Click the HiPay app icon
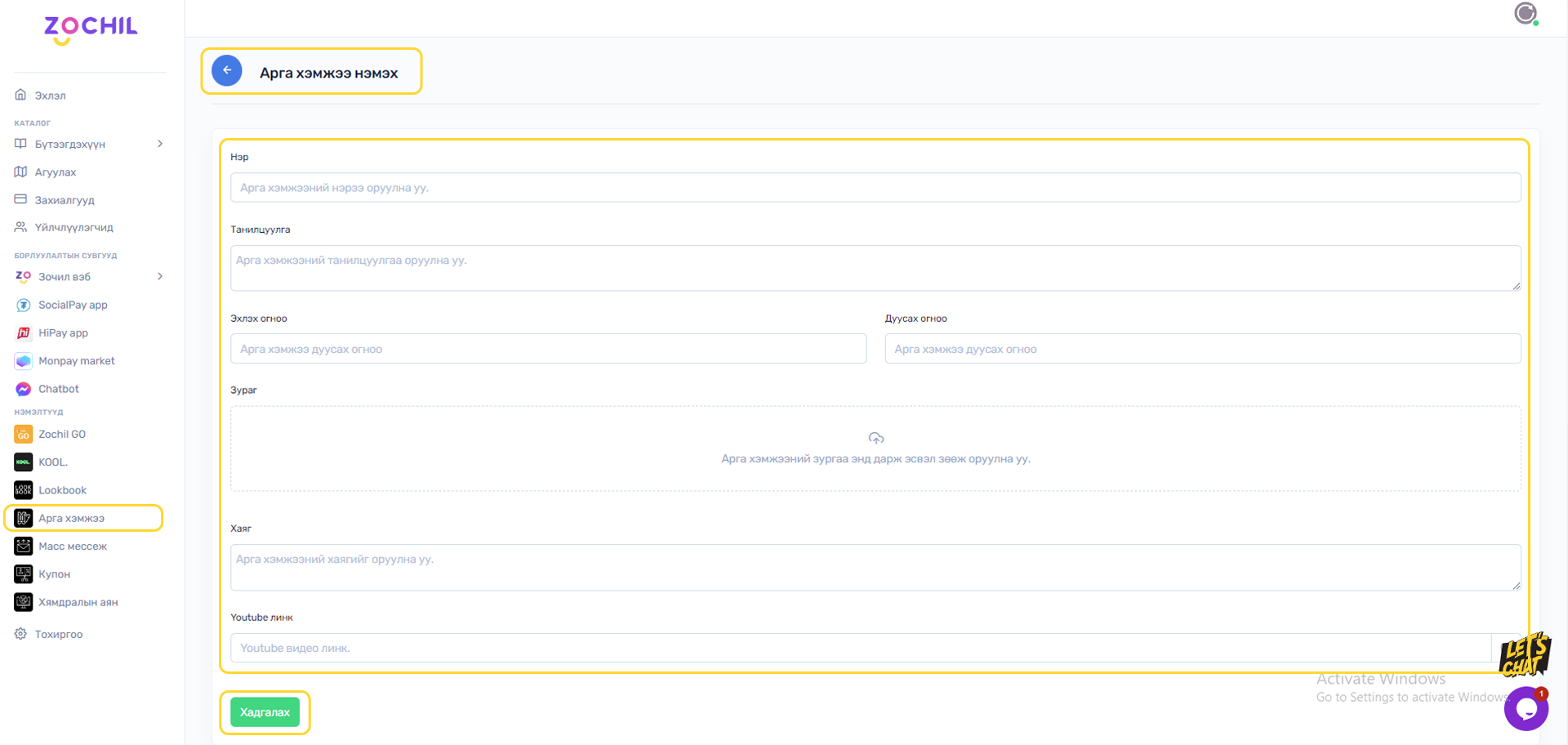 point(24,333)
